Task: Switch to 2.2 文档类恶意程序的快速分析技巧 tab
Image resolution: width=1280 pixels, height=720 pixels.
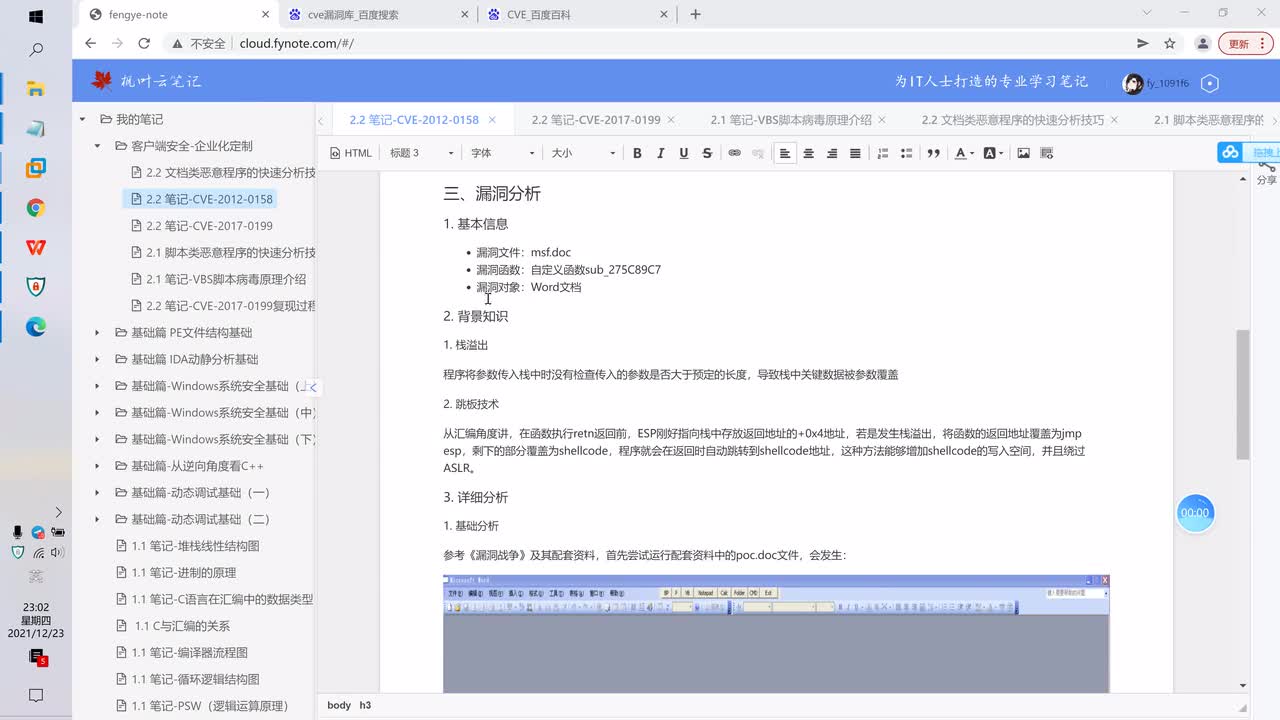Action: pos(1013,120)
